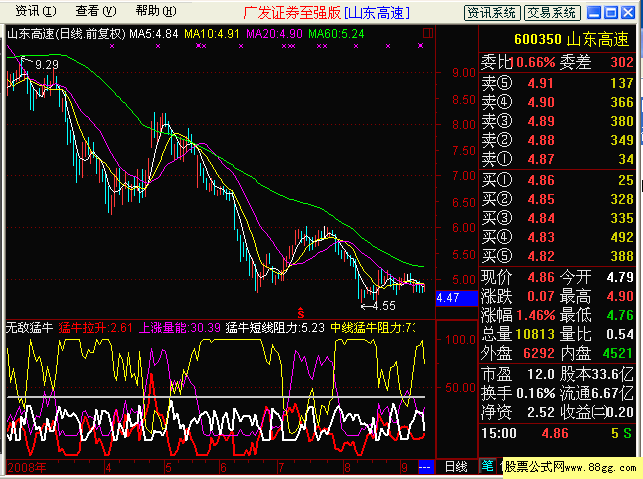The width and height of the screenshot is (643, 479).
Task: Click month 8 marker on time axis
Action: [x=347, y=468]
